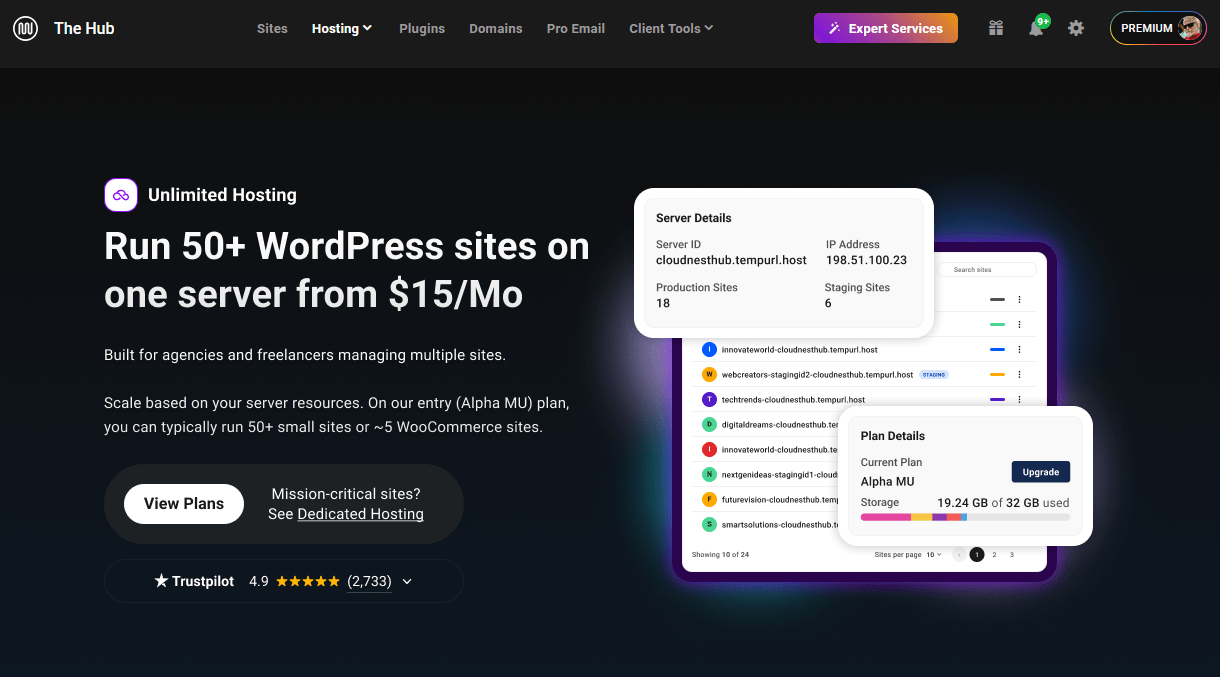
Task: Click the cloudnesthub.tempurl.host Server ID value
Action: coord(731,260)
